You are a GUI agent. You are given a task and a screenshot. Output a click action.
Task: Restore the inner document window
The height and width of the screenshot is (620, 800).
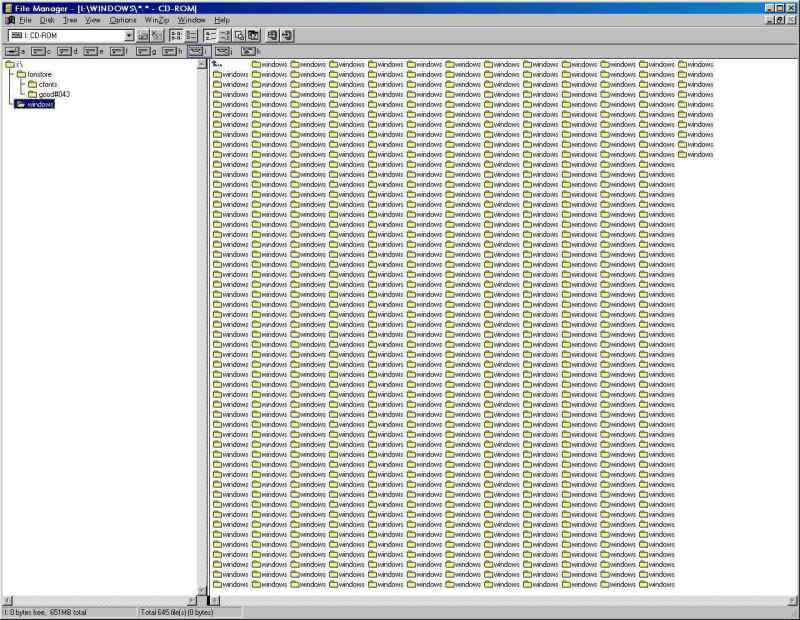781,20
